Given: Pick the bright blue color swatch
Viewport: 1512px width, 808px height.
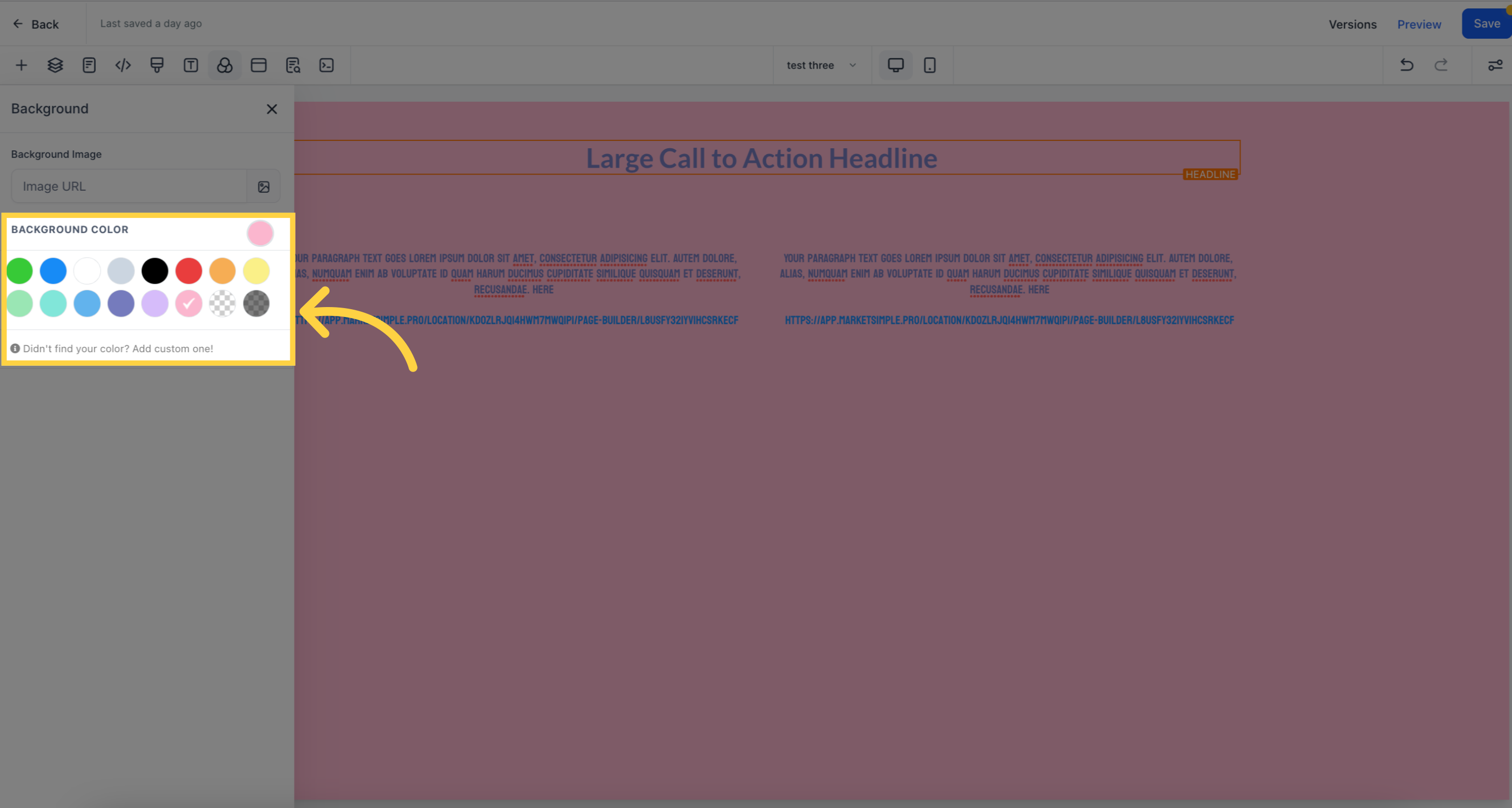Looking at the screenshot, I should [x=53, y=271].
